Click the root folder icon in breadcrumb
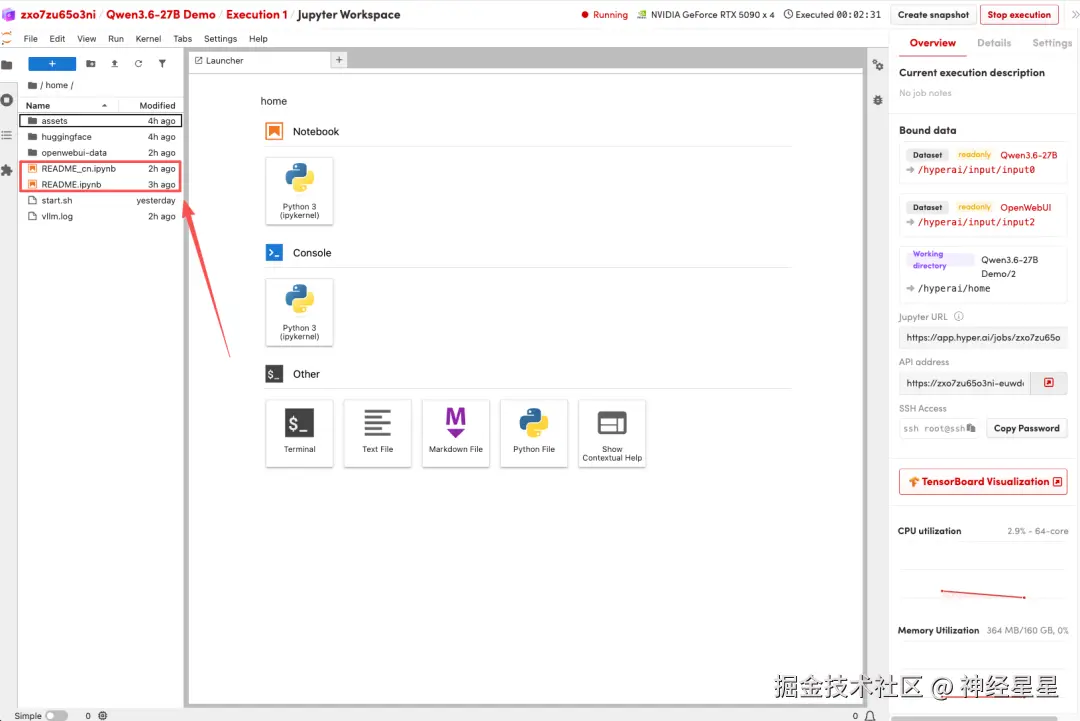 [32, 85]
